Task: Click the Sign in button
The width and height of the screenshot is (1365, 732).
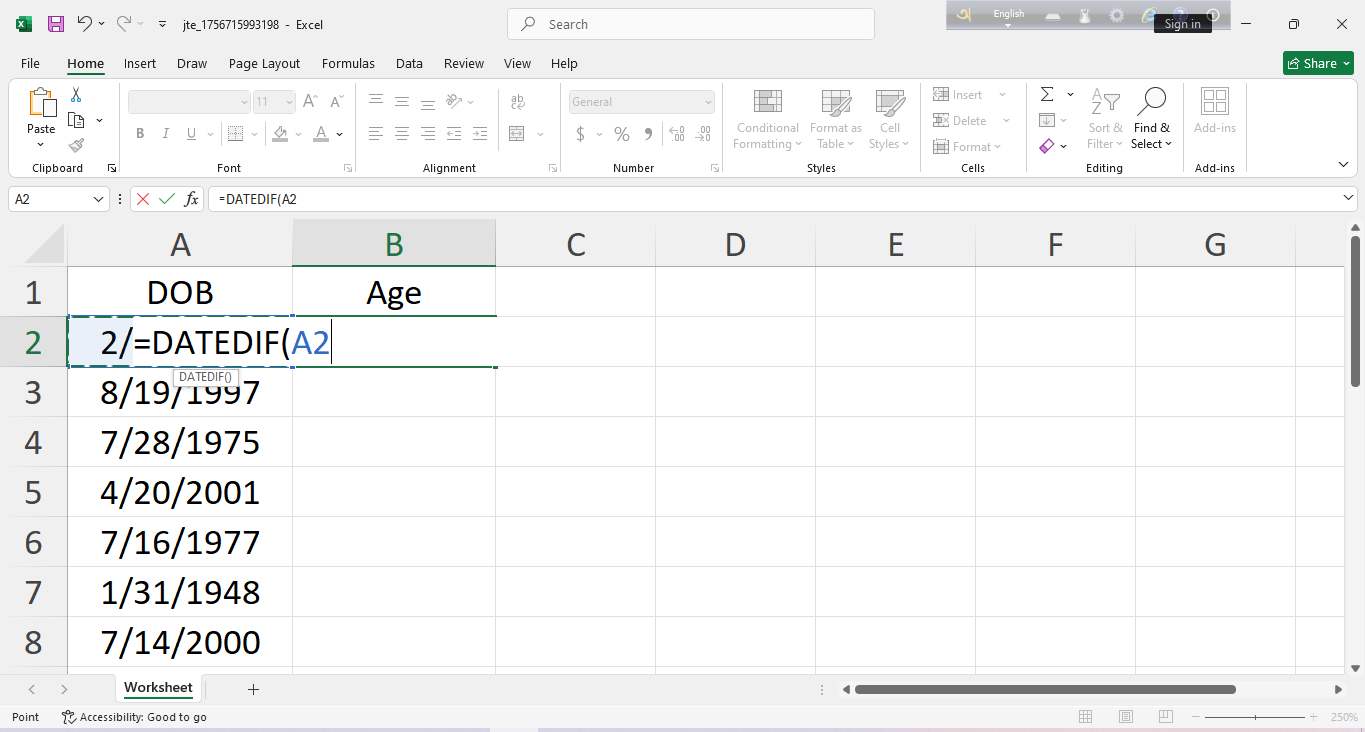Action: (x=1182, y=24)
